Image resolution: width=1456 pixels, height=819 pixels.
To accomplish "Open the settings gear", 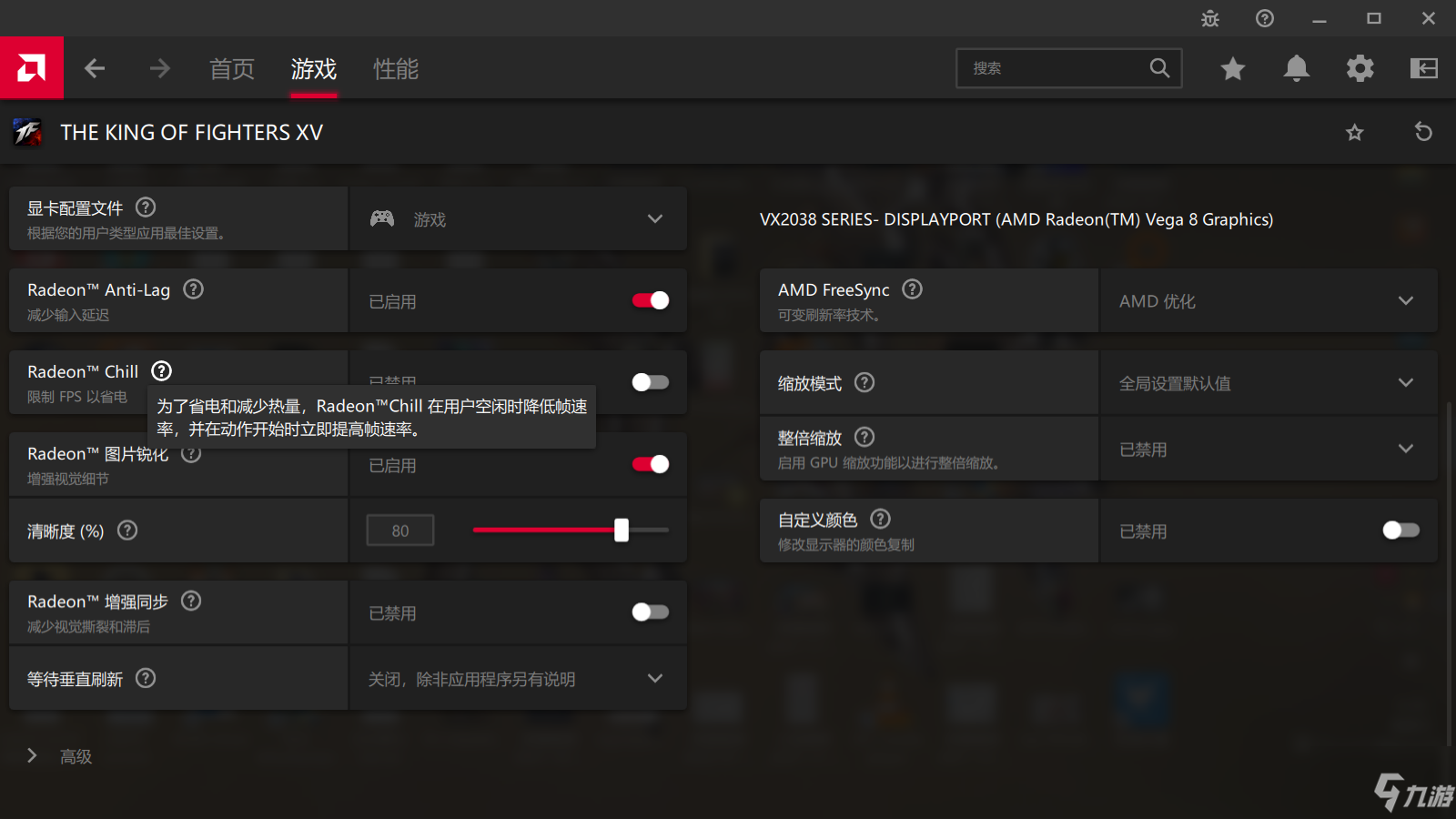I will coord(1360,68).
